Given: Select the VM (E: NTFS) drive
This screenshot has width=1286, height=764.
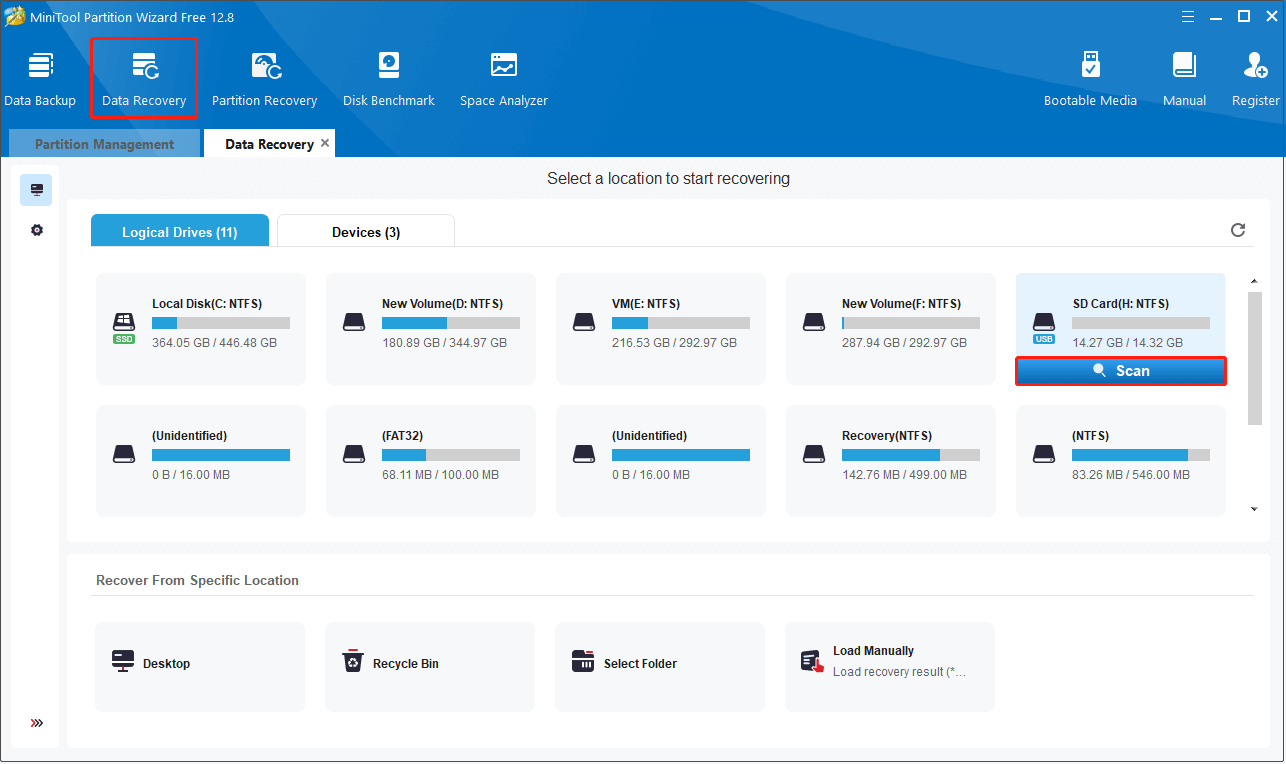Looking at the screenshot, I should (661, 329).
